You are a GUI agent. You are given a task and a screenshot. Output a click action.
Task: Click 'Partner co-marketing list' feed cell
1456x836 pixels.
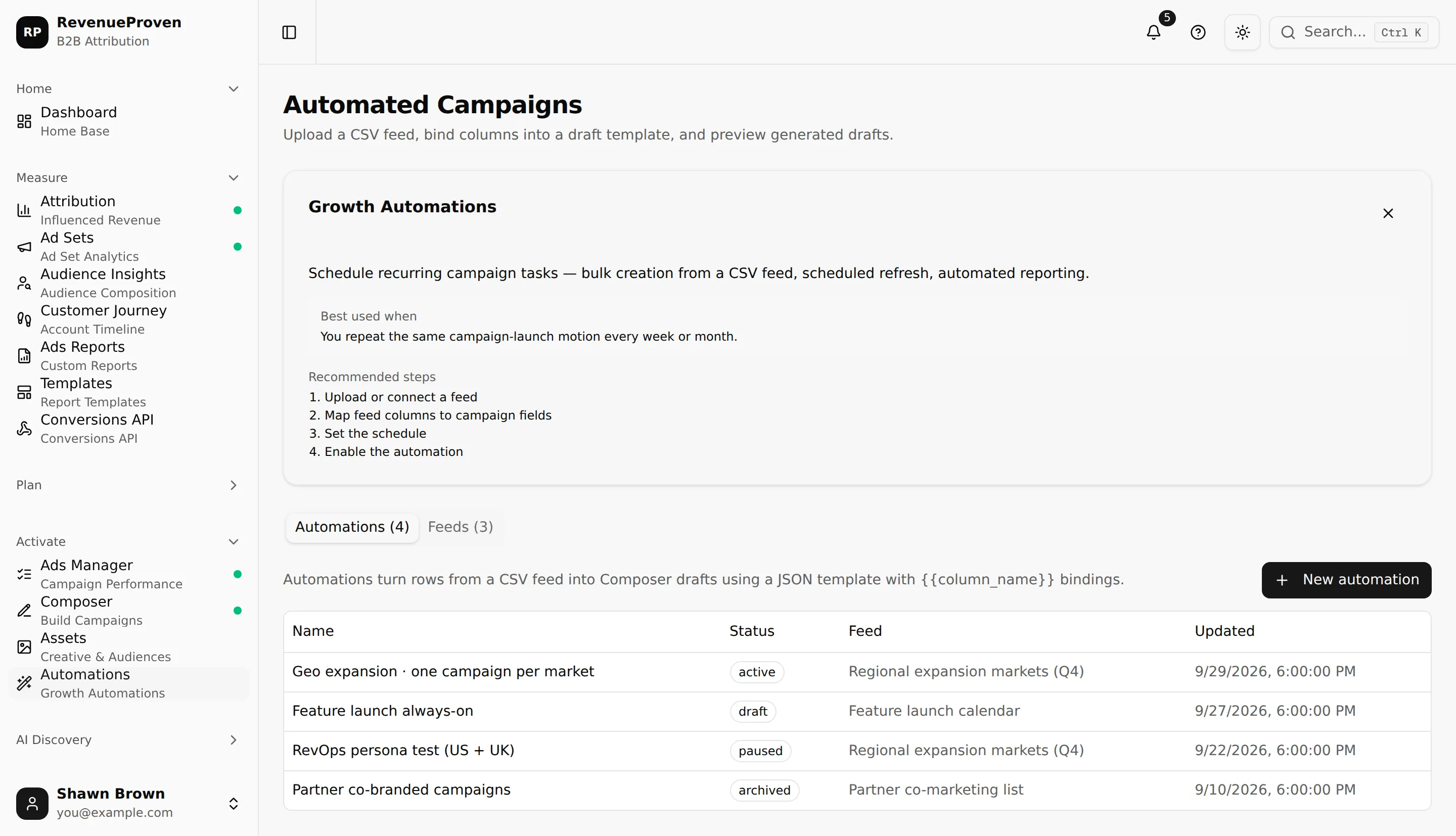coord(936,789)
